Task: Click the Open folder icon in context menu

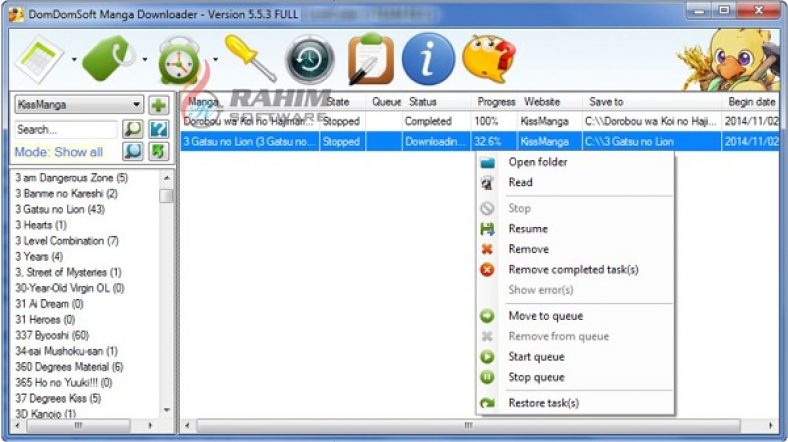Action: (x=487, y=163)
